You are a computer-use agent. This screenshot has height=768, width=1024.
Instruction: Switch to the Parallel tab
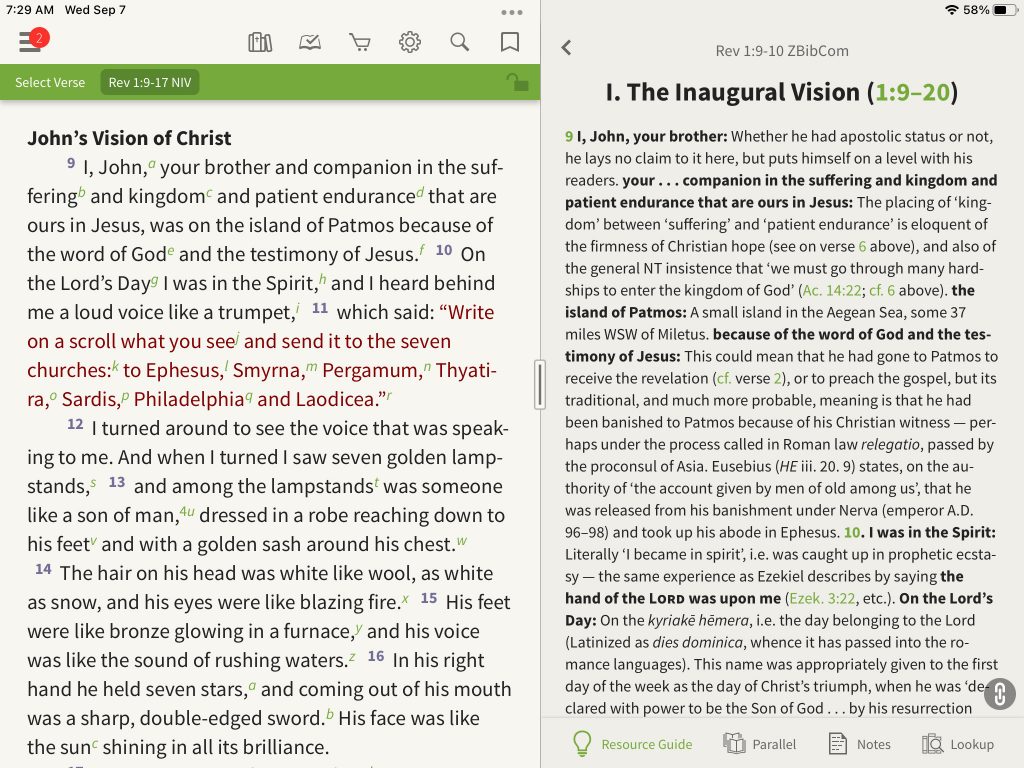coord(760,744)
